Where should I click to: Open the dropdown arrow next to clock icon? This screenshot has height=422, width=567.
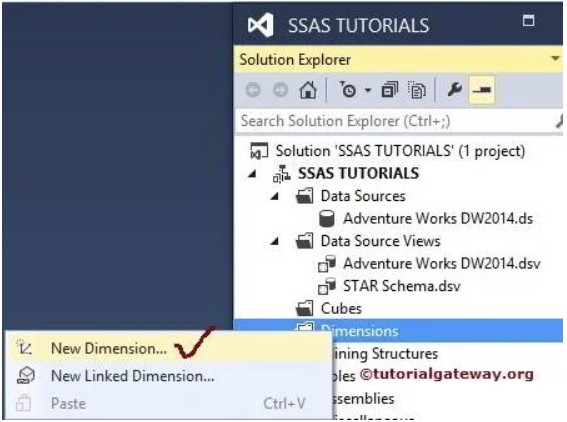pos(368,90)
